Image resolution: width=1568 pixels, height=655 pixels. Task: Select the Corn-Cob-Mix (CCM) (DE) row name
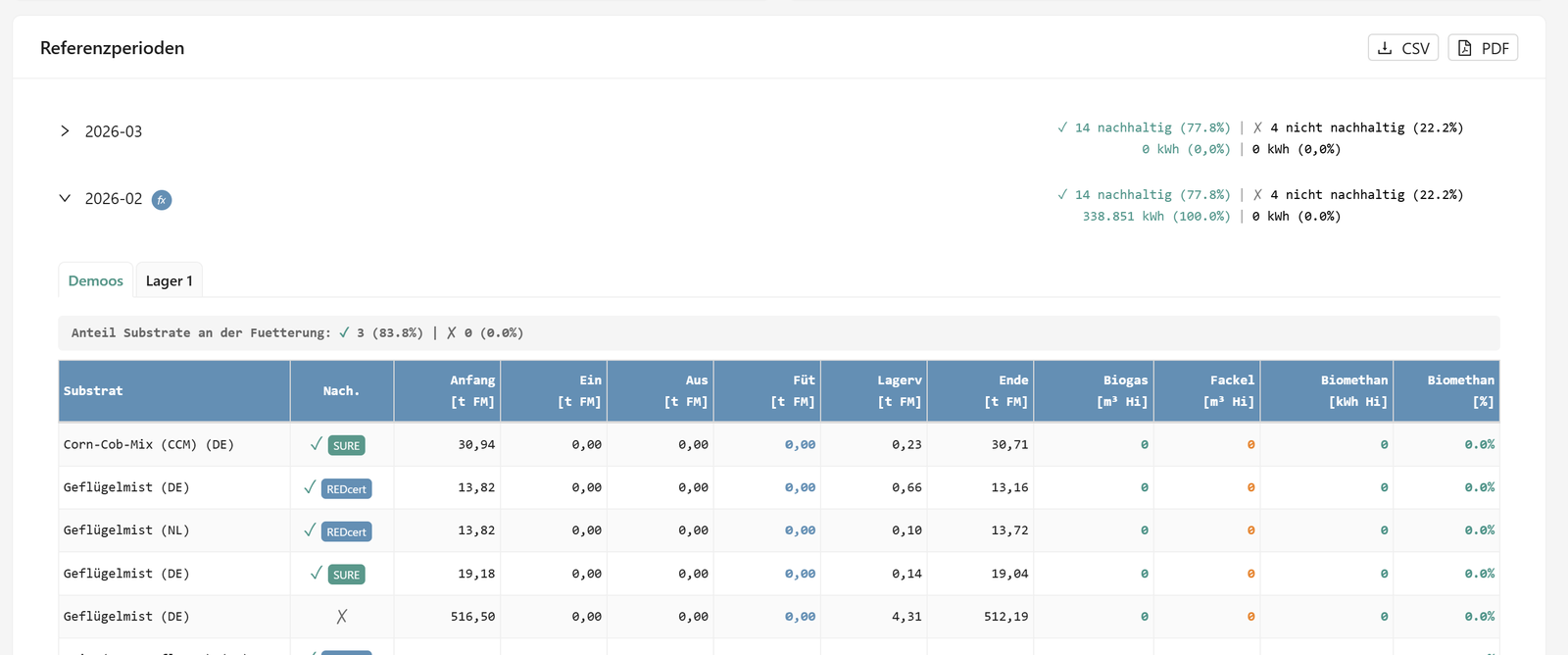pos(149,444)
